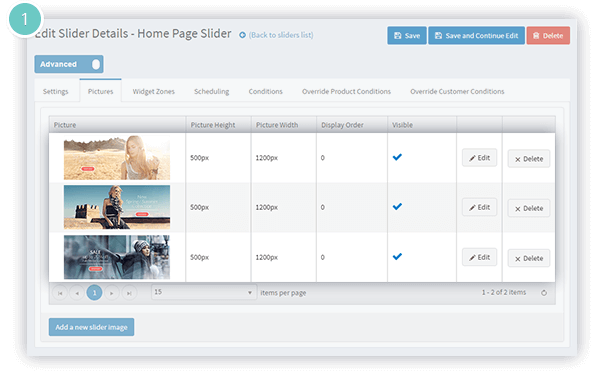
Task: Edit the castle seaside picture row
Action: tap(479, 207)
